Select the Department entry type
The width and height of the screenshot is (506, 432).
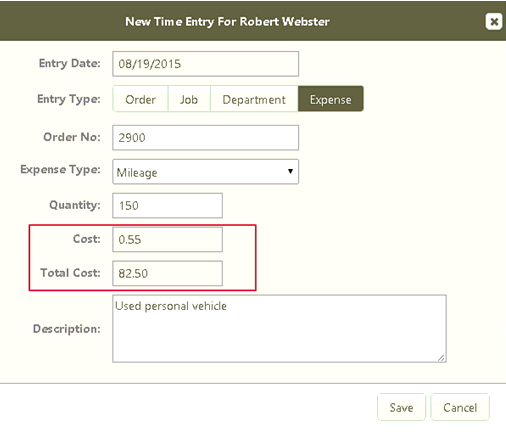[x=254, y=99]
